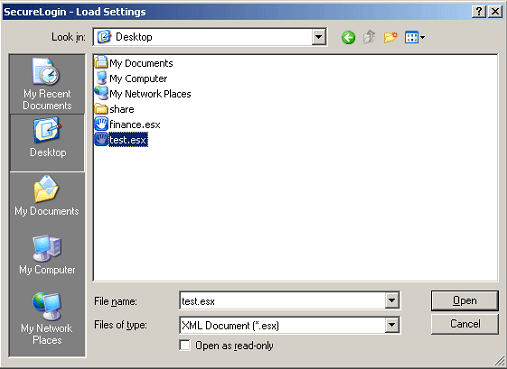Select My Network Places icon in file list
Image resolution: width=507 pixels, height=369 pixels.
click(x=101, y=93)
